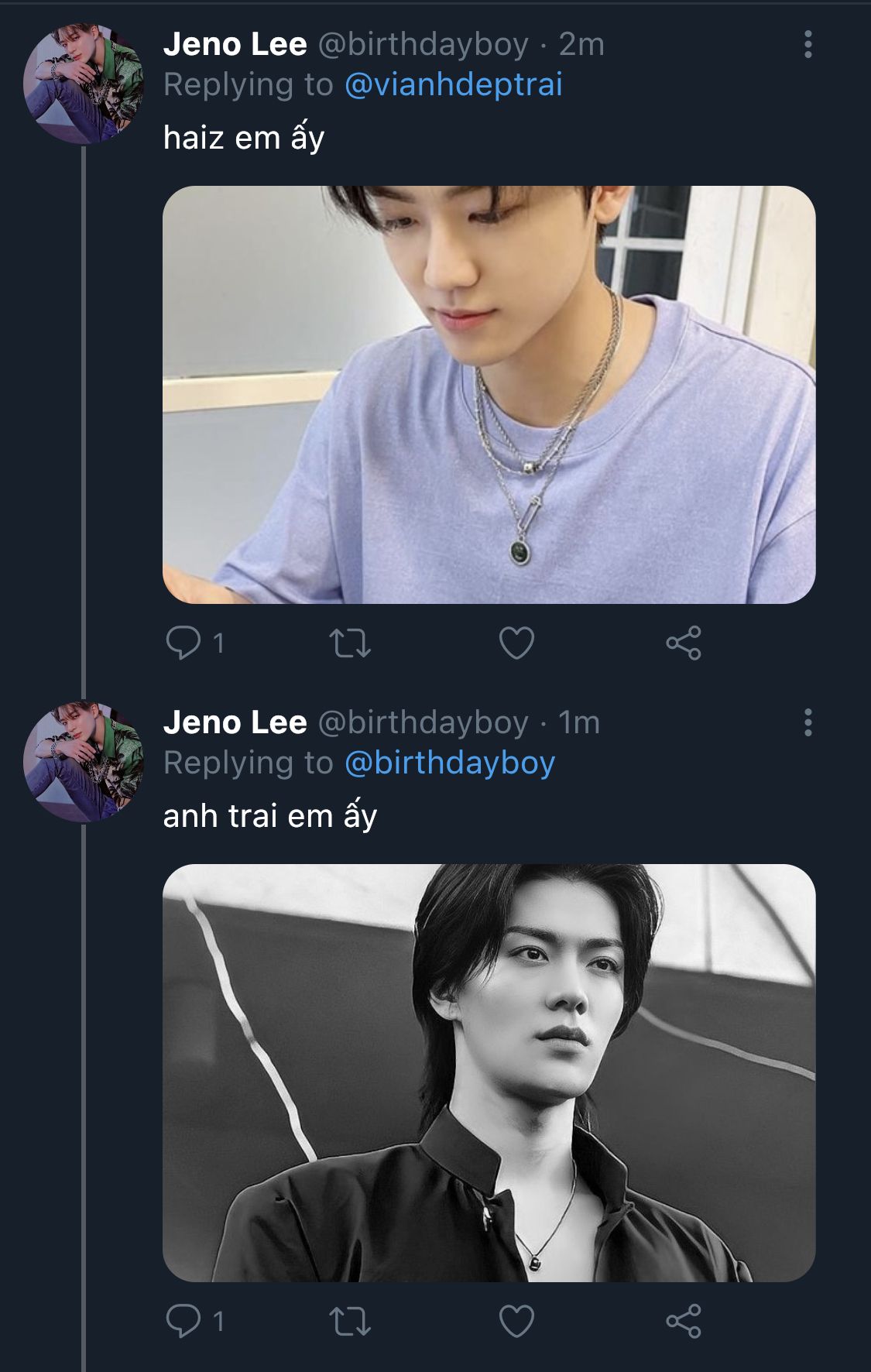The height and width of the screenshot is (1372, 871).
Task: Open the 1m timestamp of second tweet
Action: click(x=579, y=723)
